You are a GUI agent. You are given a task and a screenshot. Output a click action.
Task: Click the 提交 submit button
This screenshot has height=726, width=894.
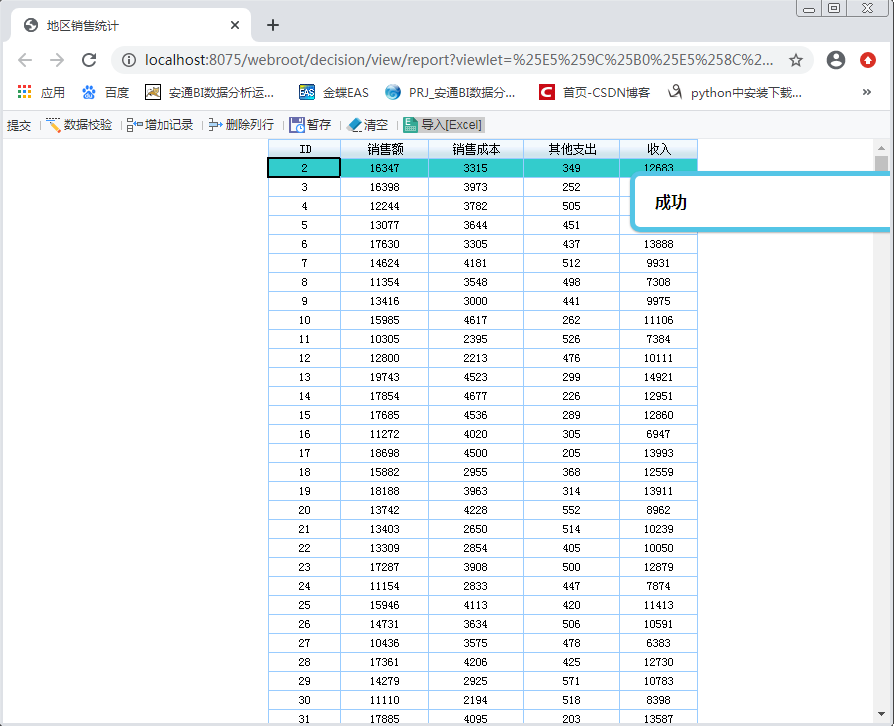(19, 125)
